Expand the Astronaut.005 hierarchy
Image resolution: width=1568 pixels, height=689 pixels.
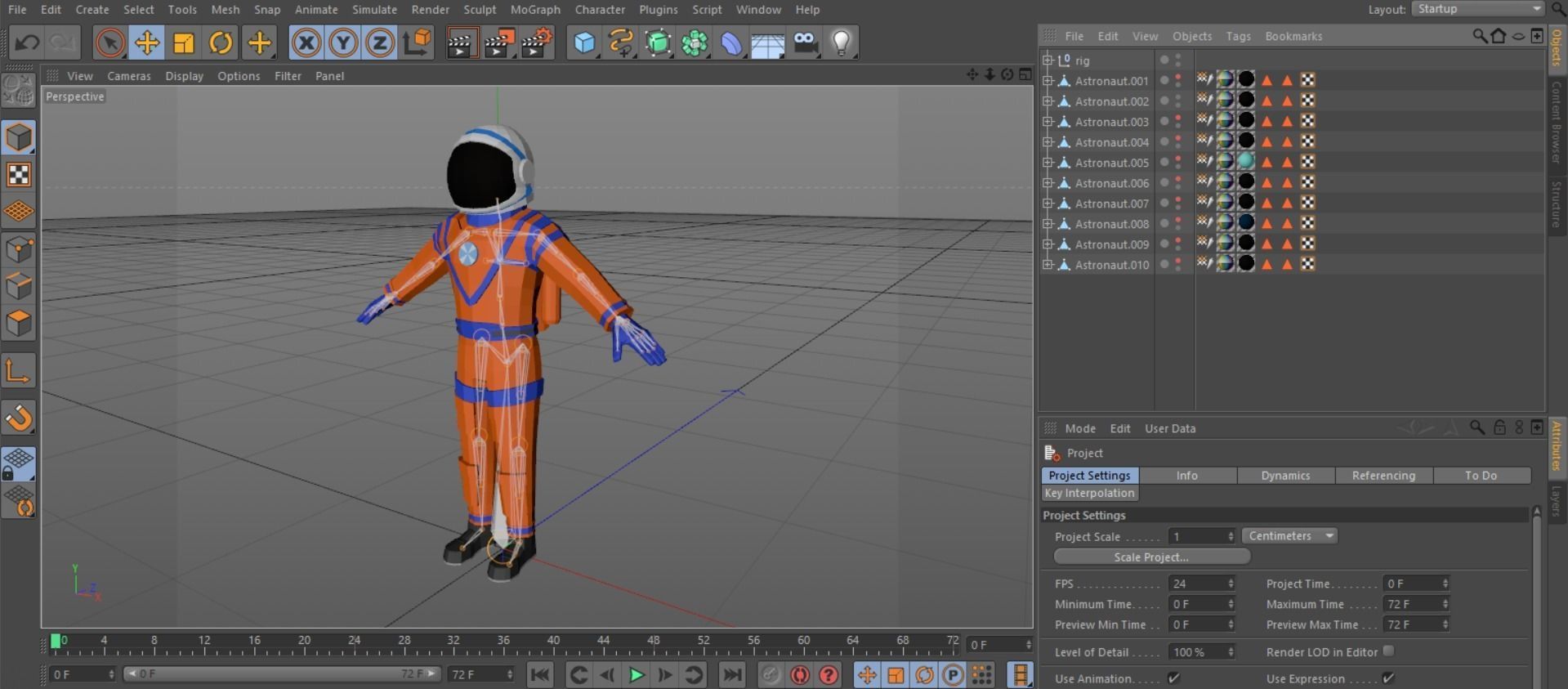[x=1048, y=162]
